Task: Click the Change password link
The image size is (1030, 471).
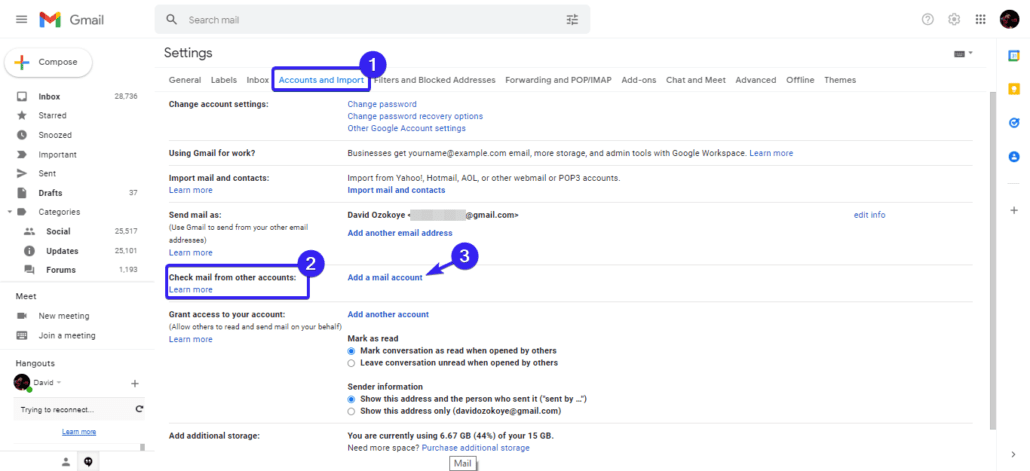Action: 382,104
